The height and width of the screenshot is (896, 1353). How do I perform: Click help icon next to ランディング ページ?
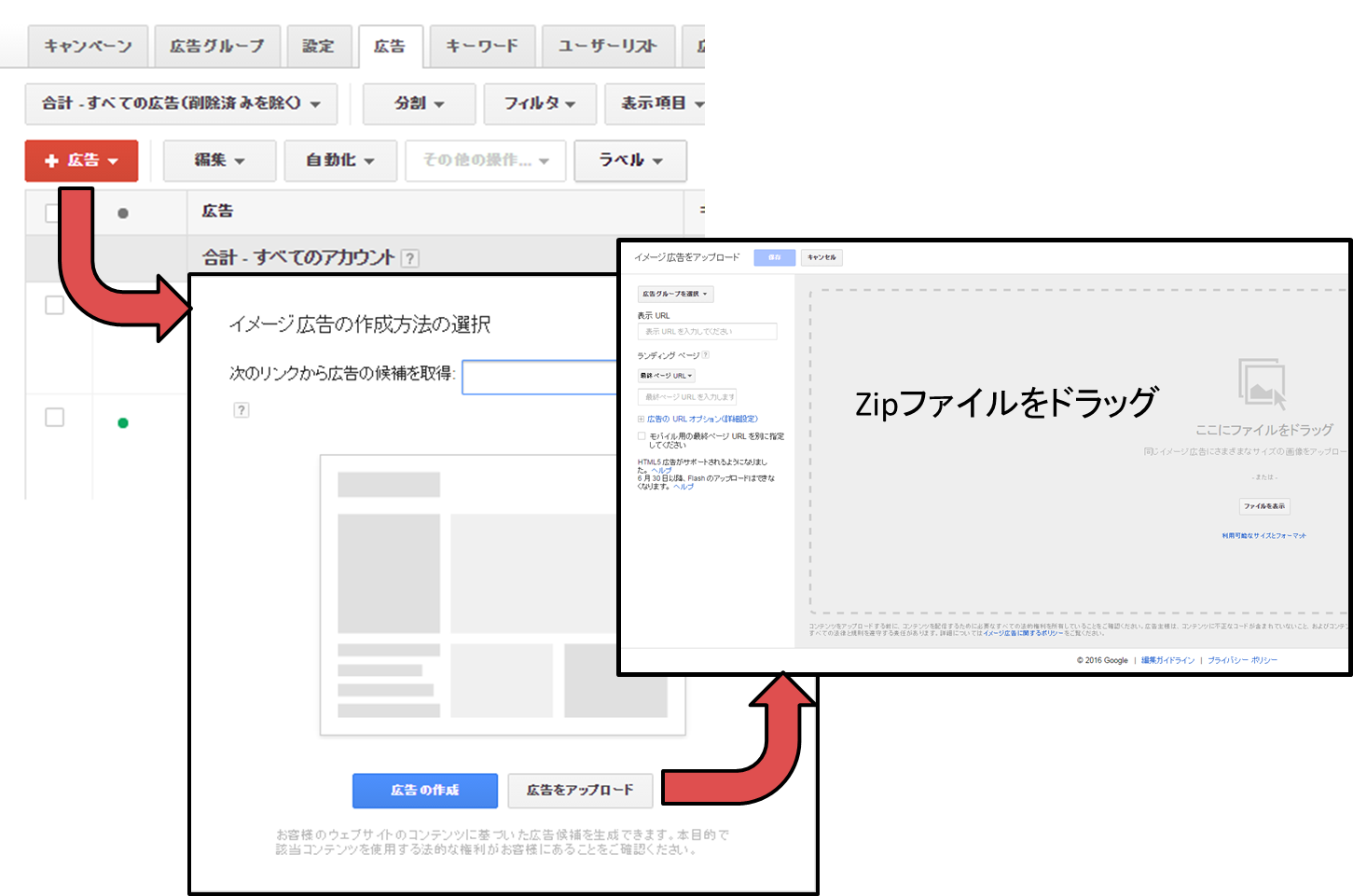point(706,355)
